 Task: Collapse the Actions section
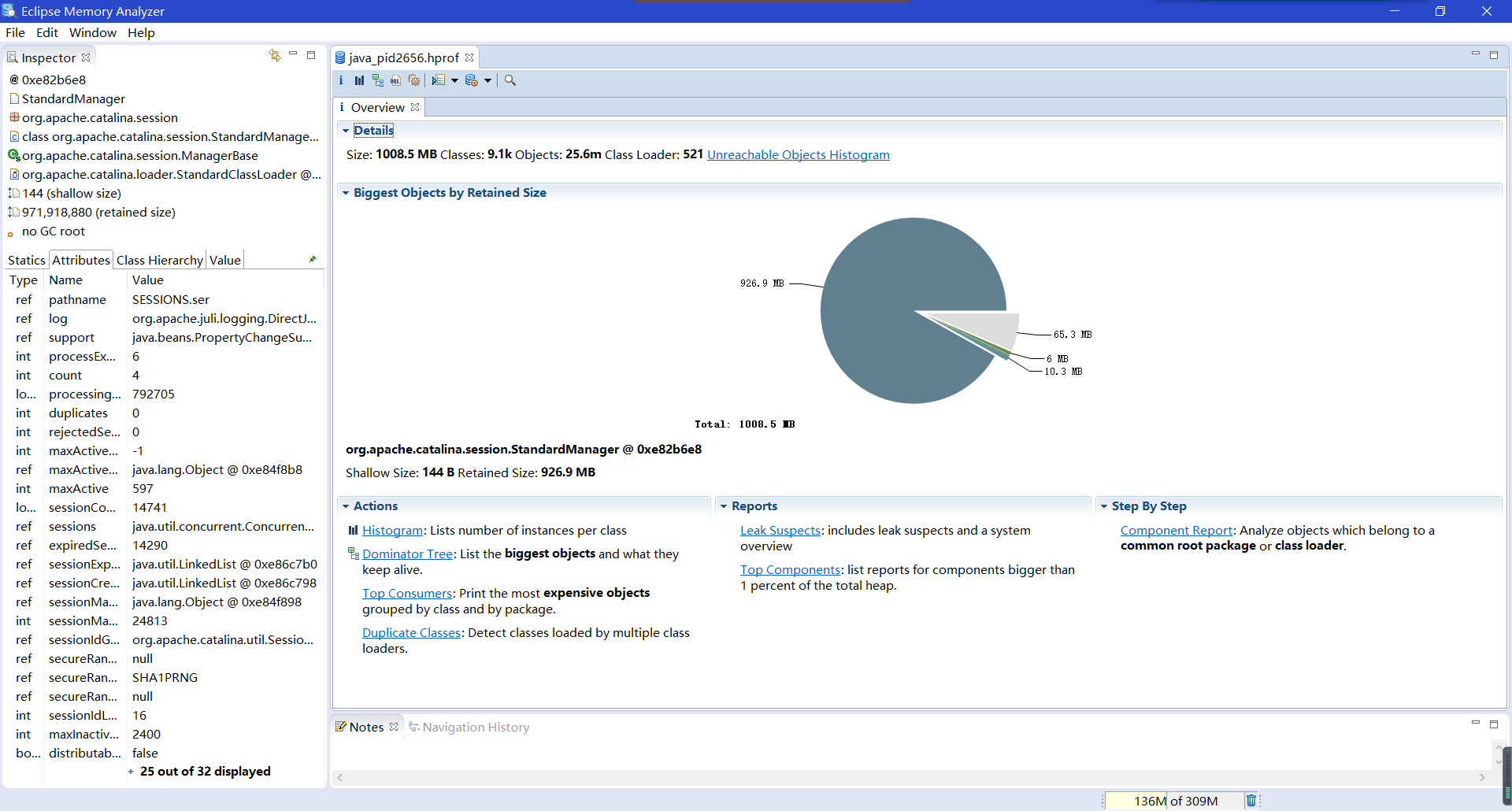click(346, 506)
